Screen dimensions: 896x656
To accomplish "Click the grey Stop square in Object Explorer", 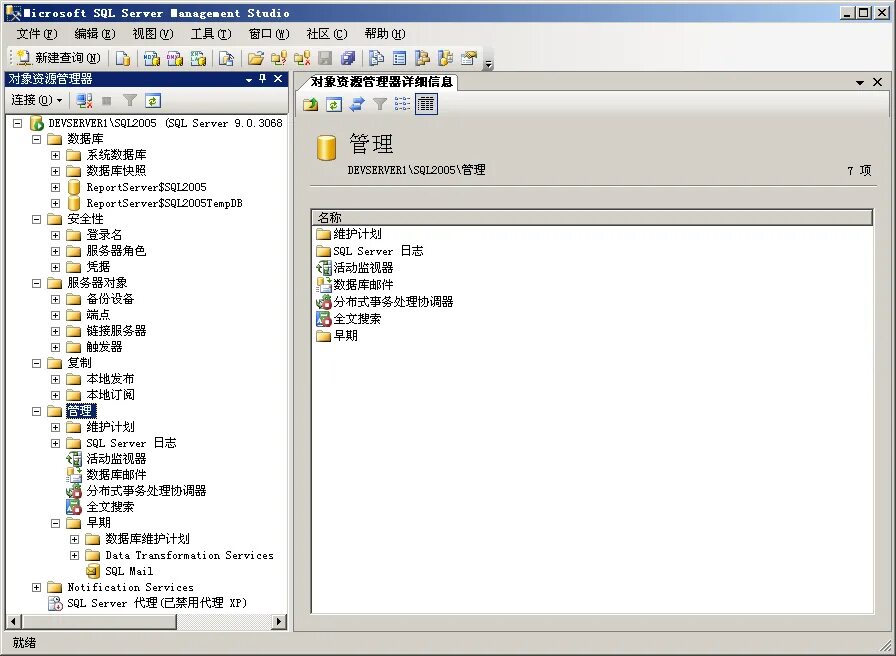I will (x=106, y=101).
